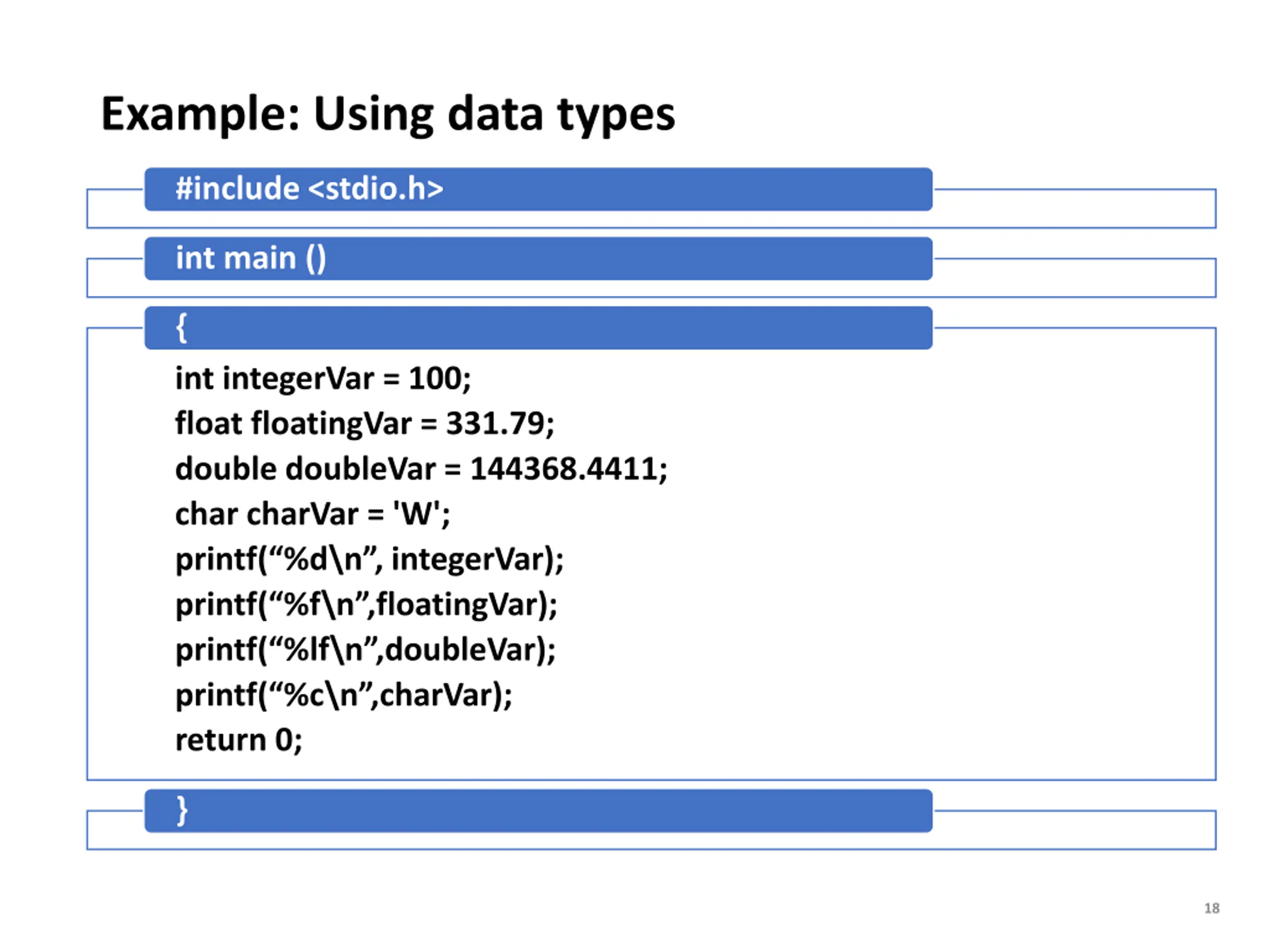Click the opening curly brace bar
Screen dimensions: 1270x952
click(538, 328)
